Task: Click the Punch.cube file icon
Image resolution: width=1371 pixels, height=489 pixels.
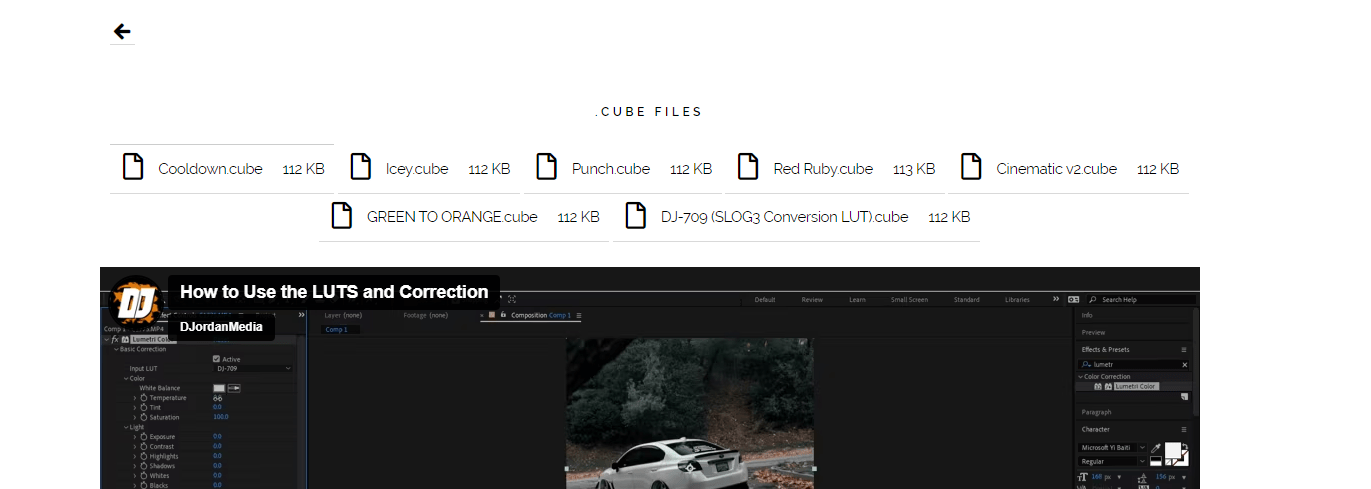Action: click(x=546, y=167)
